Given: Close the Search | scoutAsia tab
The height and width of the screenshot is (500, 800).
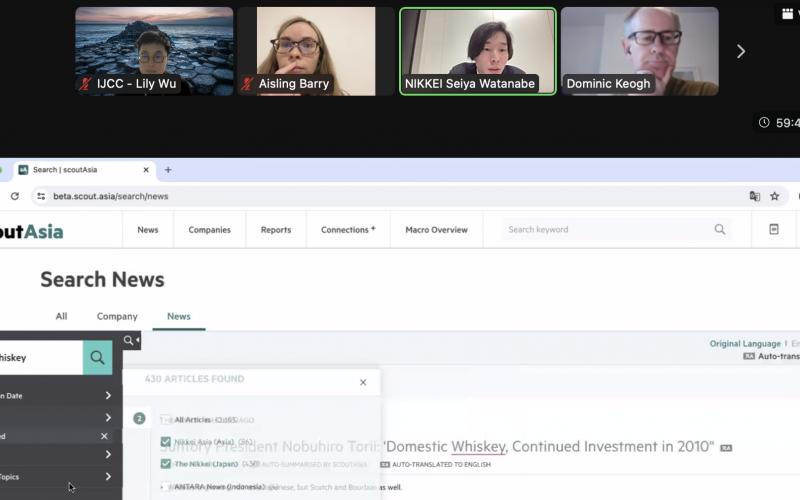Looking at the screenshot, I should pyautogui.click(x=146, y=170).
